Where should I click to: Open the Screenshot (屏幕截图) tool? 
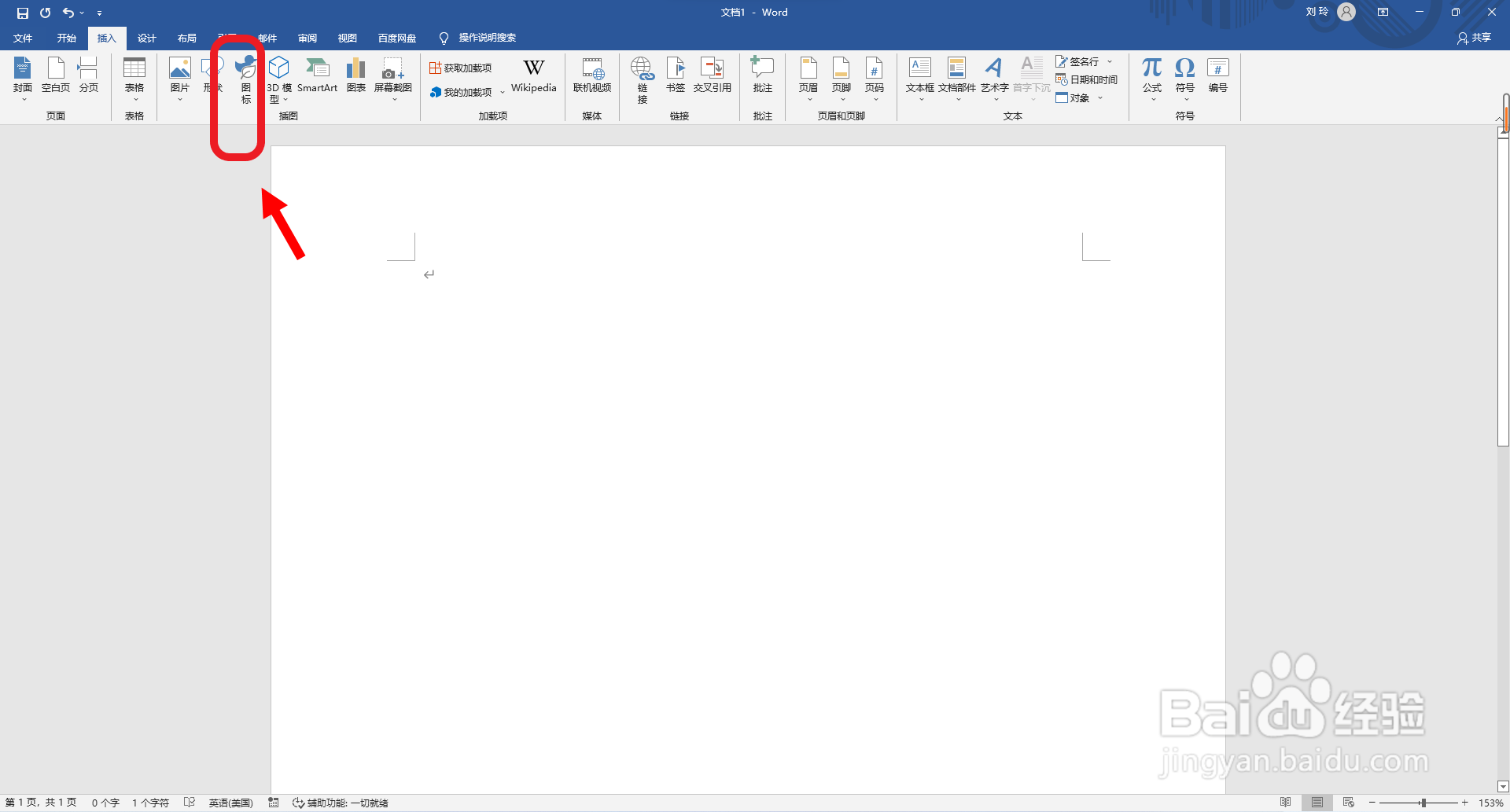393,77
